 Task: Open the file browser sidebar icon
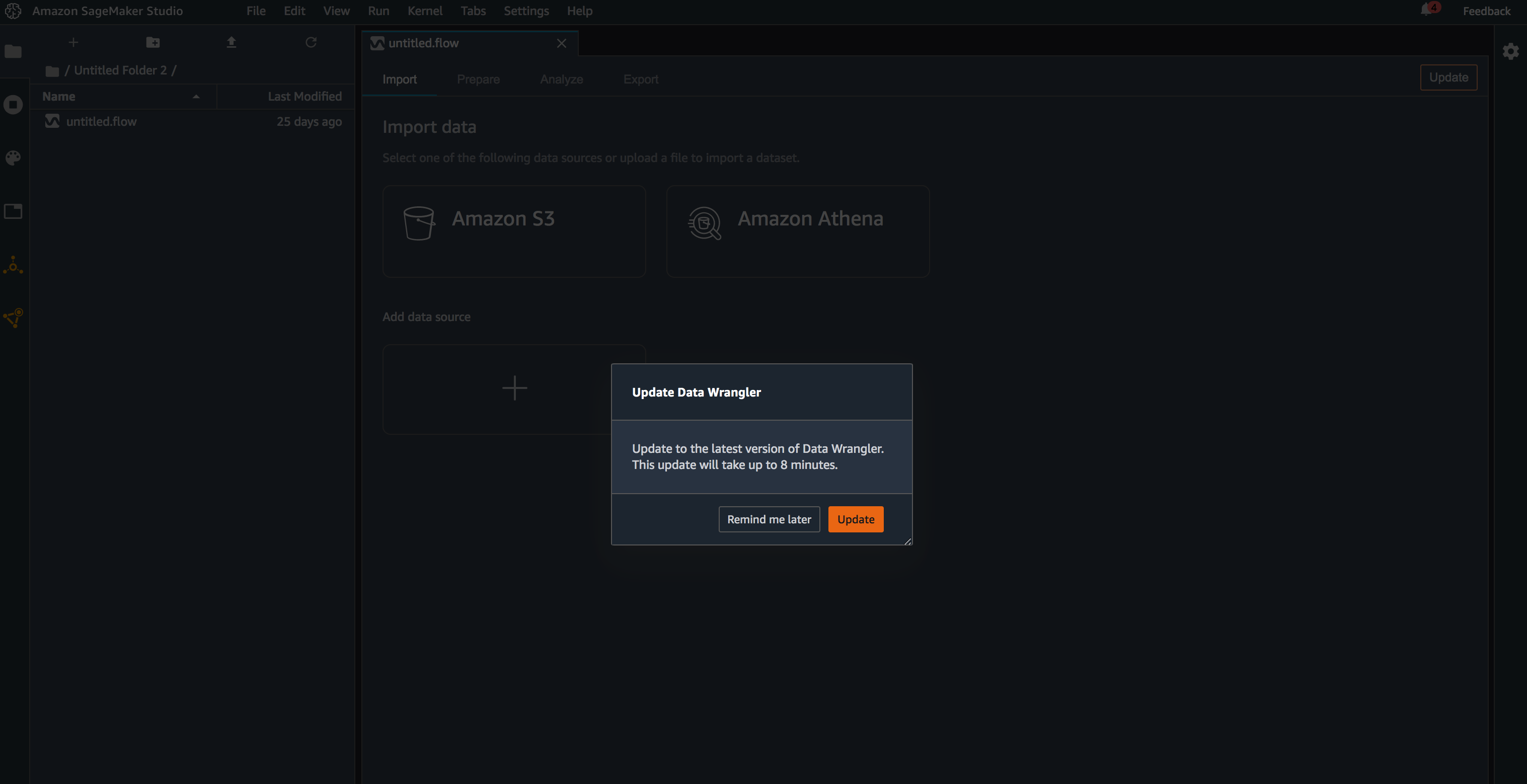13,51
